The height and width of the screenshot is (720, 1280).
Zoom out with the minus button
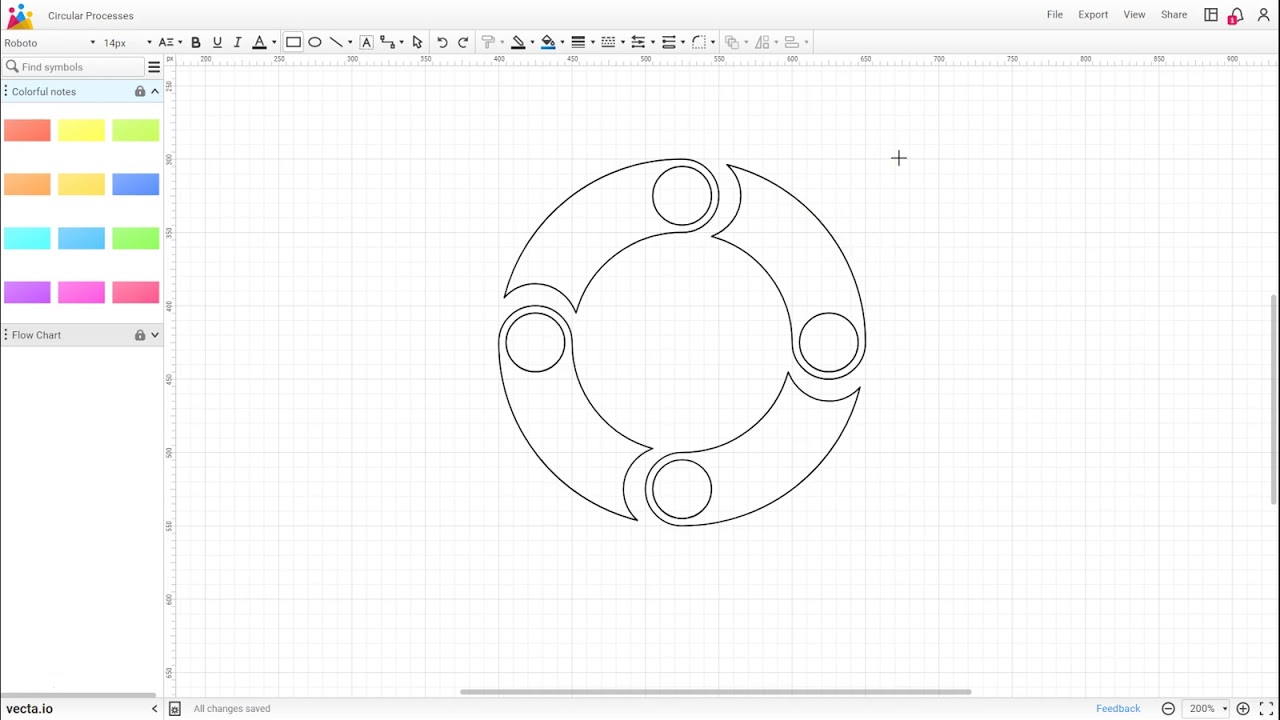[x=1168, y=708]
